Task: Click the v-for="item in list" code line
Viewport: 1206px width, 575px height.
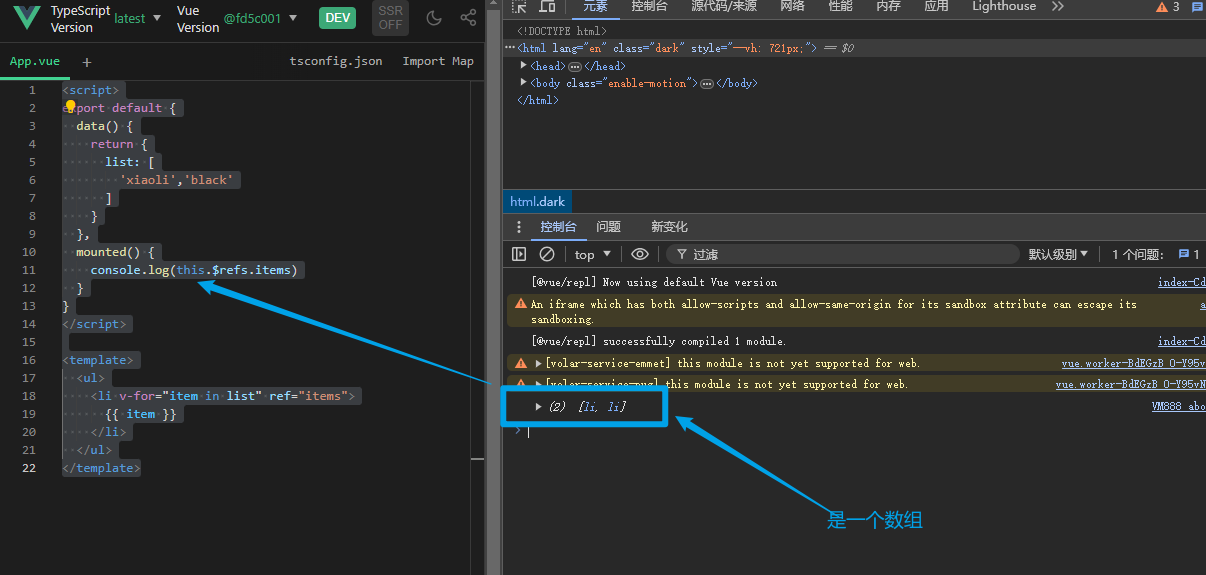Action: tap(224, 396)
